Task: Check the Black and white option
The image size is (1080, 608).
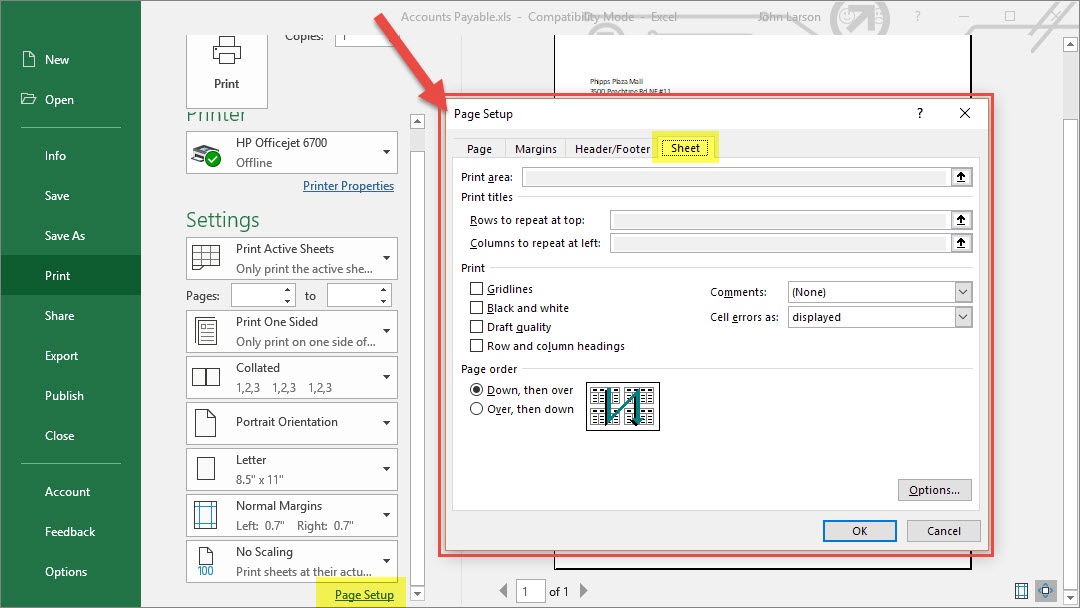Action: point(477,308)
